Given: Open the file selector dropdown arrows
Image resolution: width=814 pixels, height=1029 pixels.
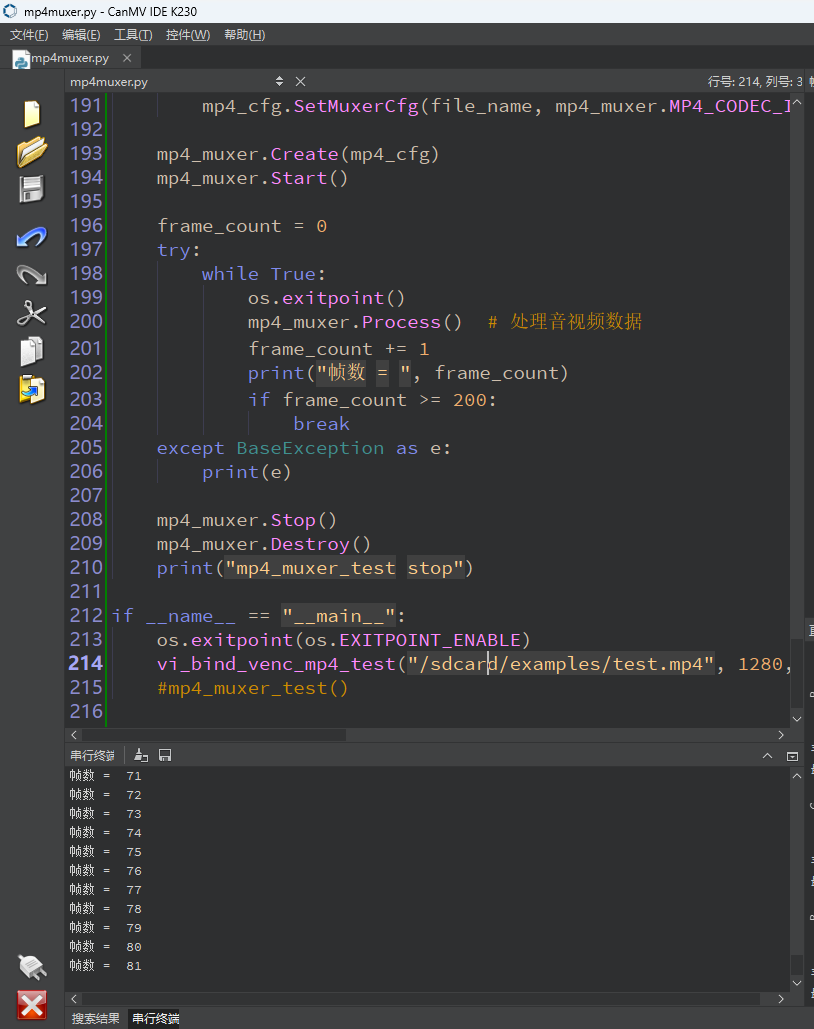Looking at the screenshot, I should 280,81.
